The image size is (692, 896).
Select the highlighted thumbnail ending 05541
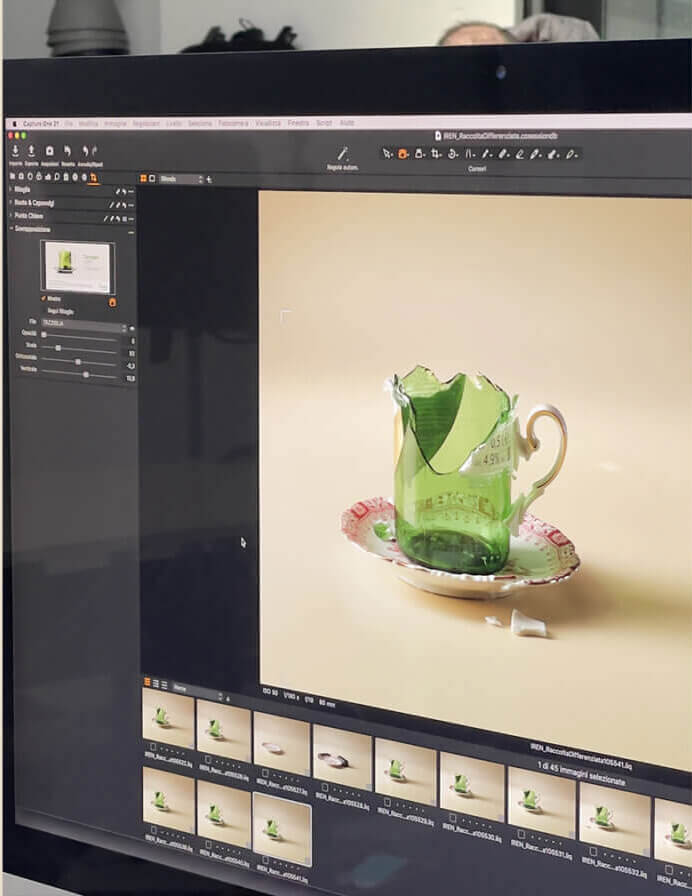pos(282,828)
